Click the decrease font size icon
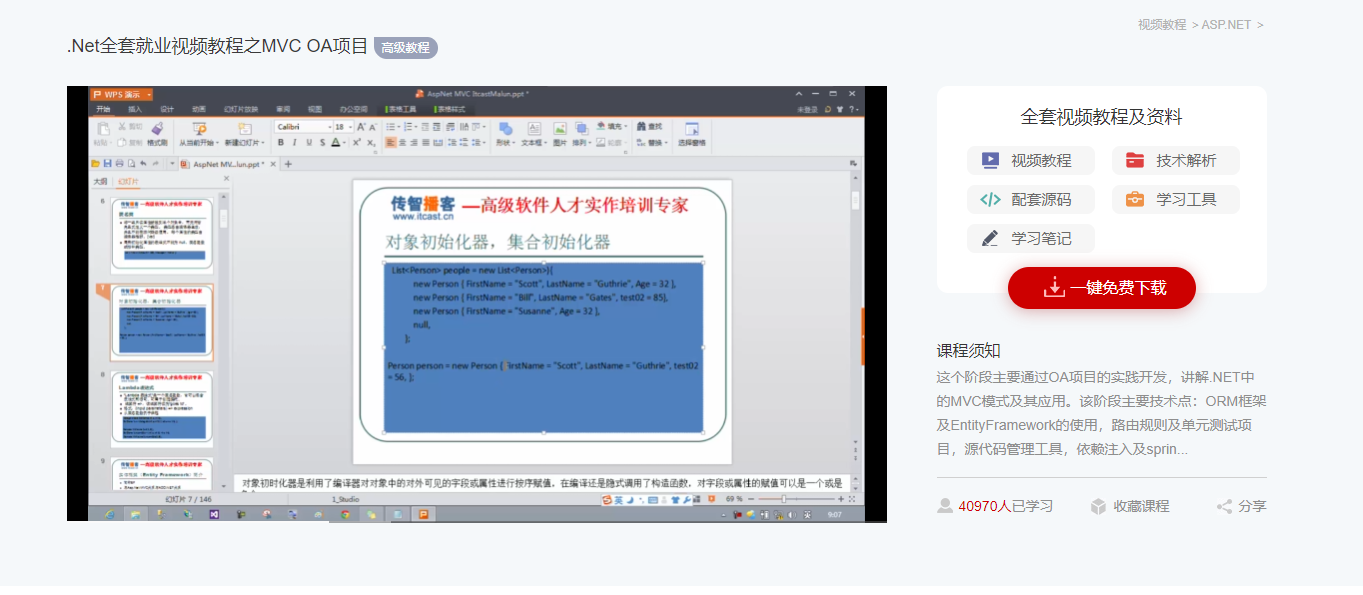 pyautogui.click(x=373, y=127)
